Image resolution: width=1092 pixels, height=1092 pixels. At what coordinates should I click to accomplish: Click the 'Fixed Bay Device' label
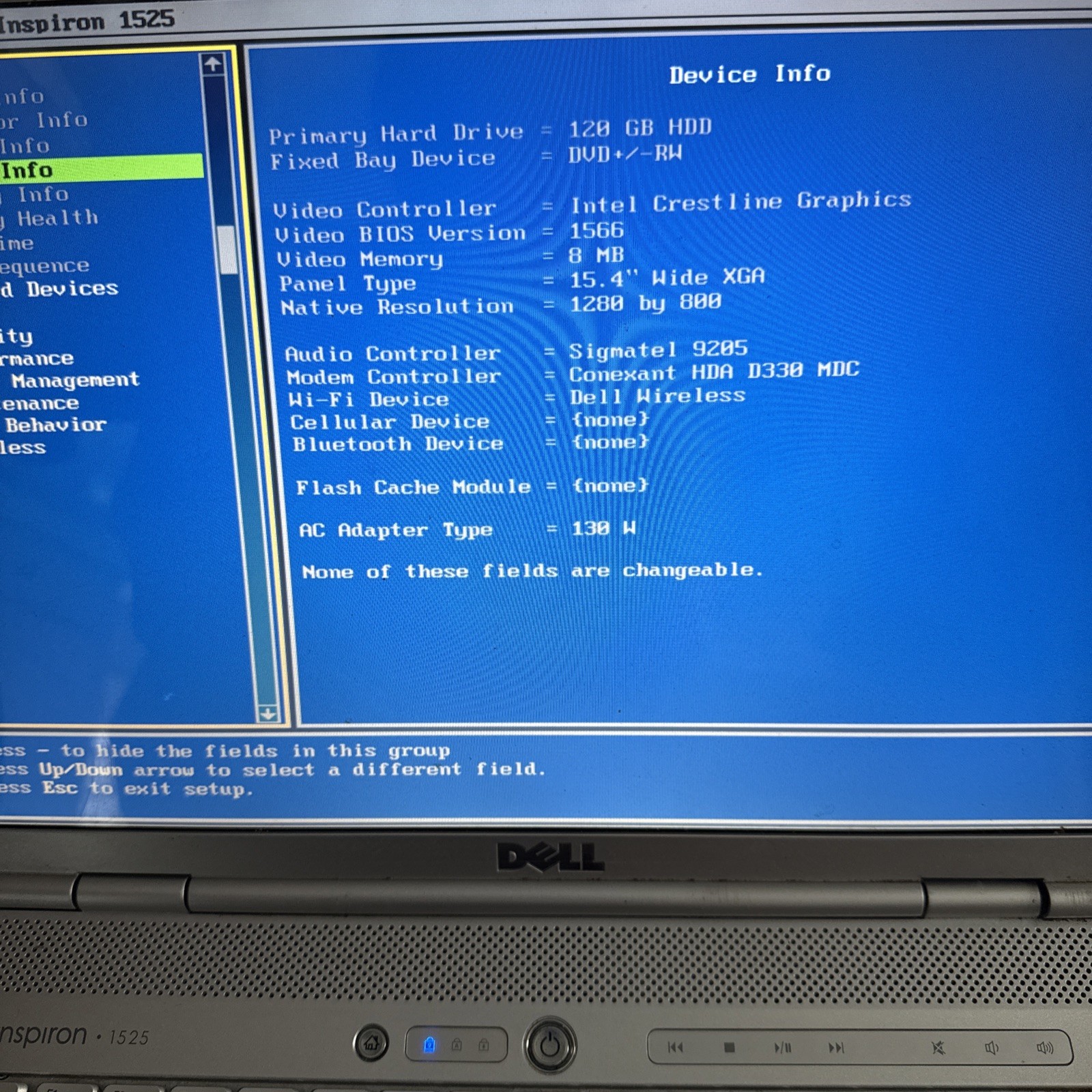tap(382, 160)
